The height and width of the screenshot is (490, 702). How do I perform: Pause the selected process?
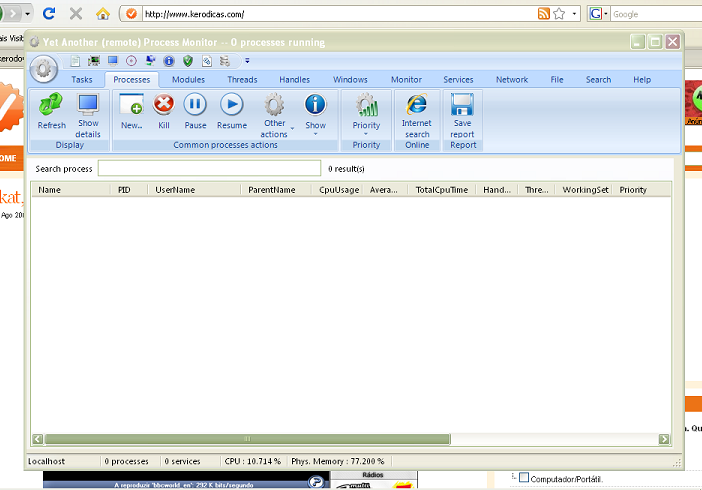click(x=195, y=111)
